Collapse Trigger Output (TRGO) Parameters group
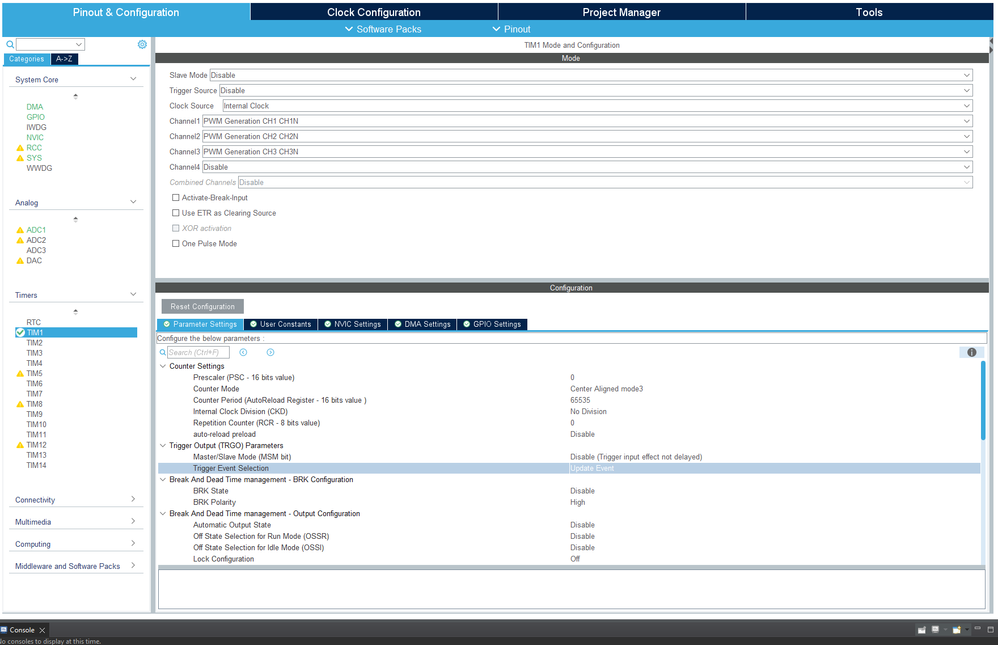 click(x=163, y=446)
